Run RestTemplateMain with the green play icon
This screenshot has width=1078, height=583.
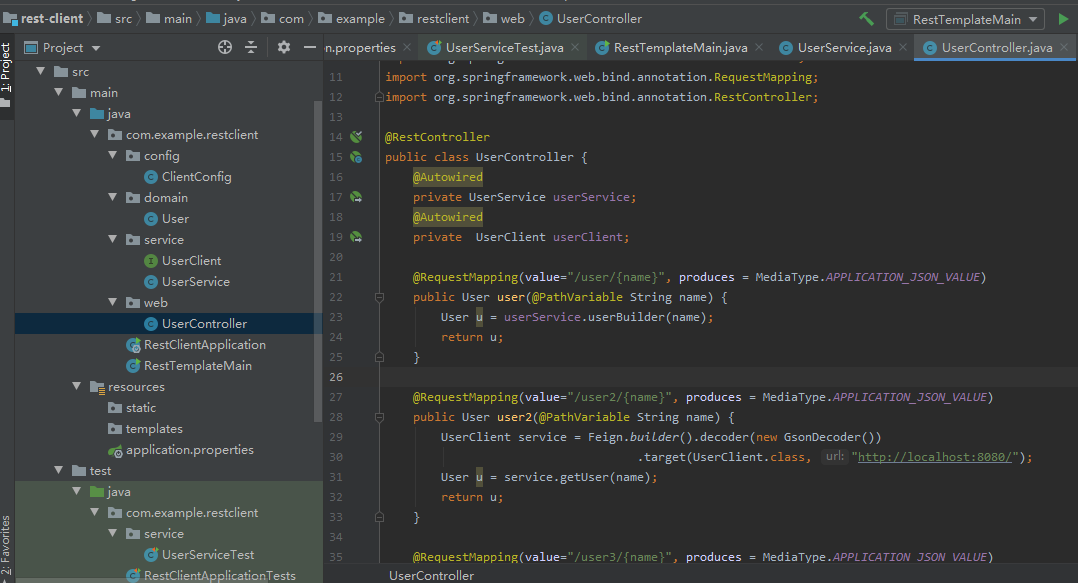[x=1062, y=18]
